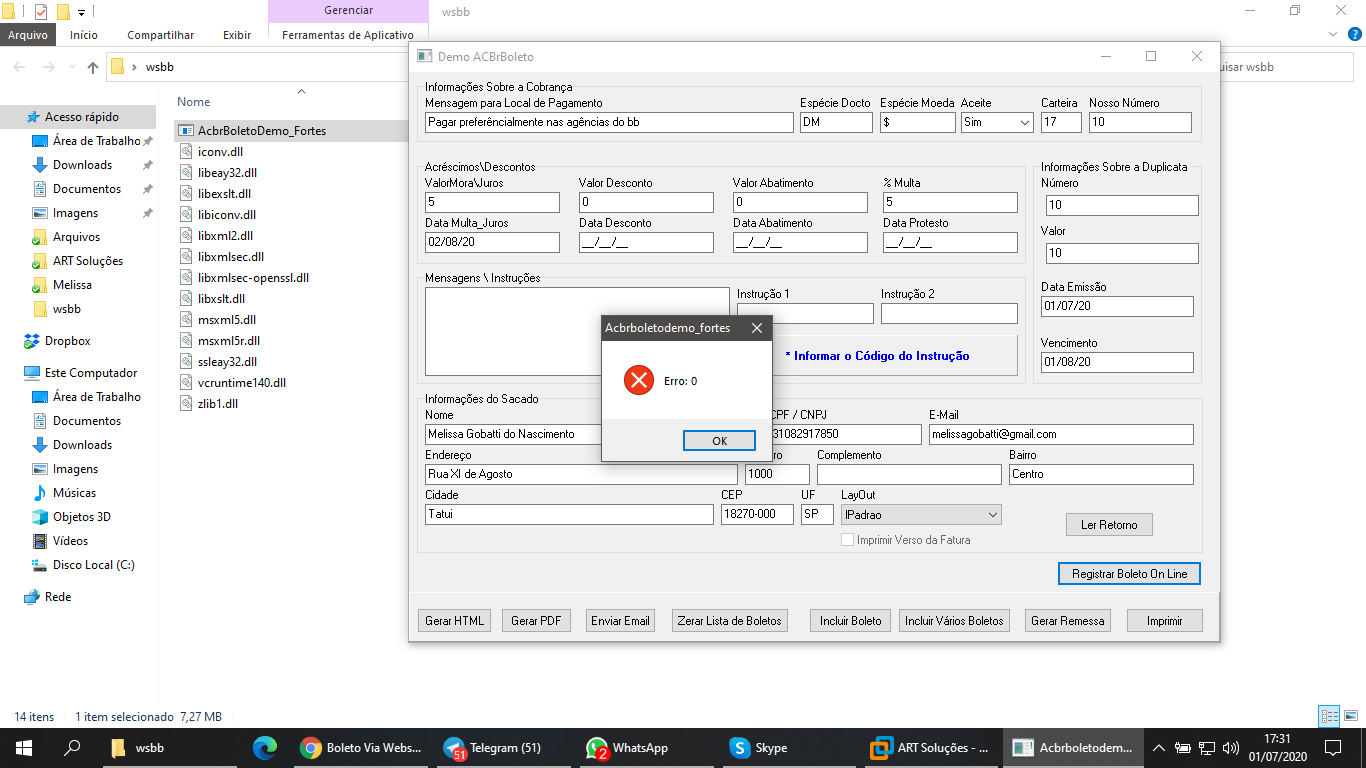Click the Instrução 2 field
Screen dimensions: 1366x768
tap(949, 313)
